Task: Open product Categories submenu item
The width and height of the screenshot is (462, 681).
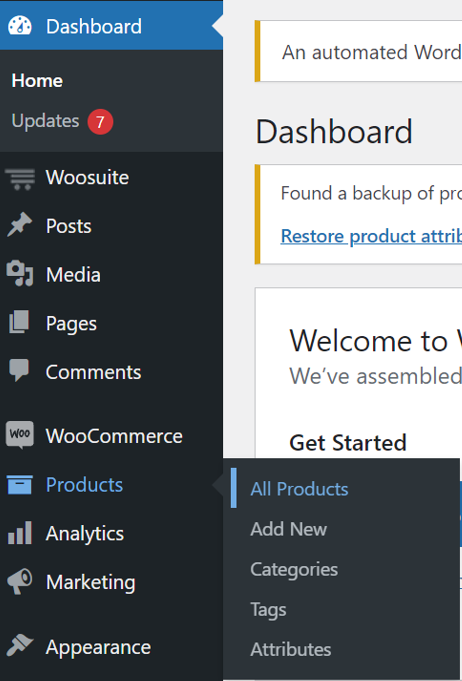Action: click(294, 570)
